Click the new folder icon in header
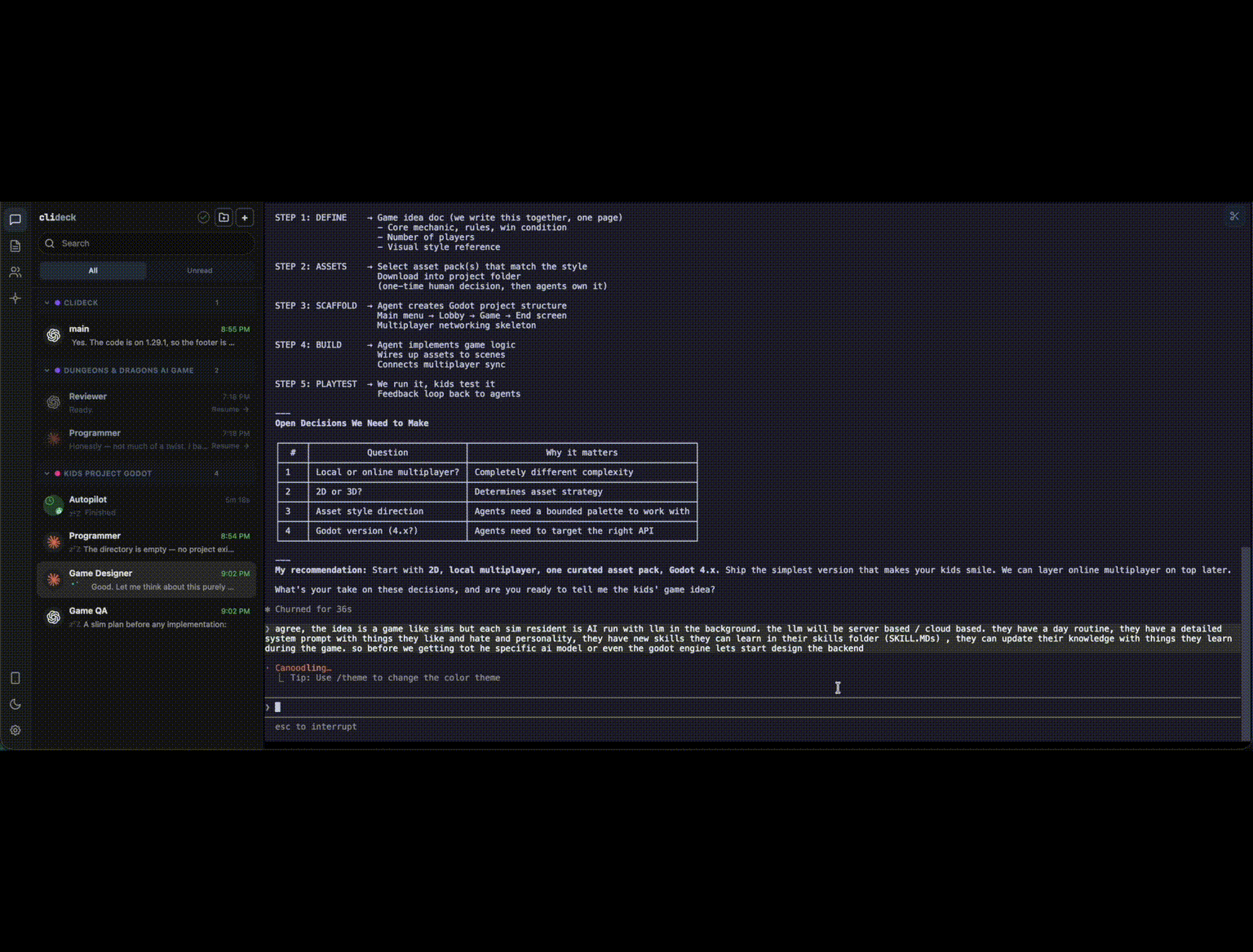 224,217
